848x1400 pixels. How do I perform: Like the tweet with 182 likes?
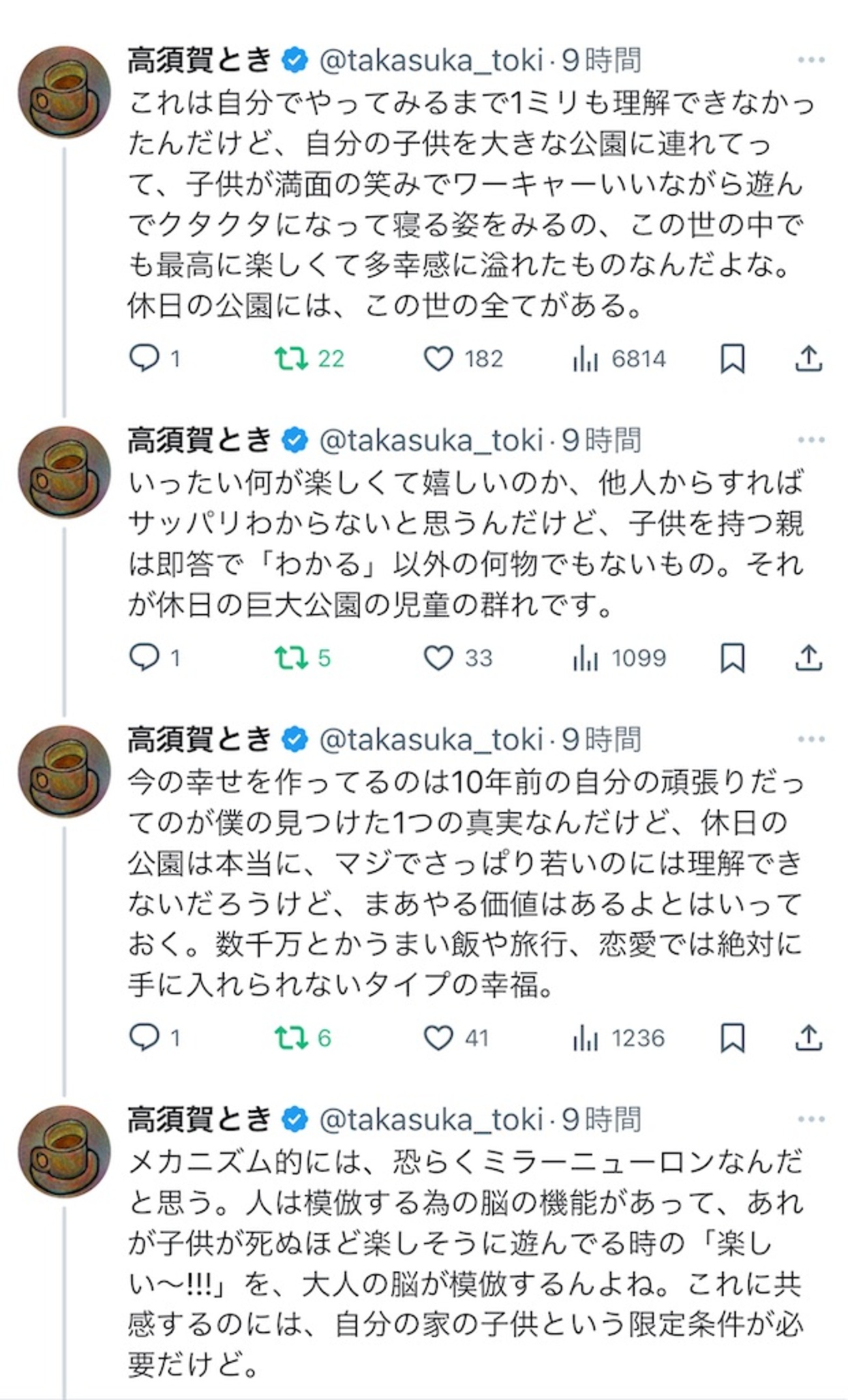tap(438, 359)
